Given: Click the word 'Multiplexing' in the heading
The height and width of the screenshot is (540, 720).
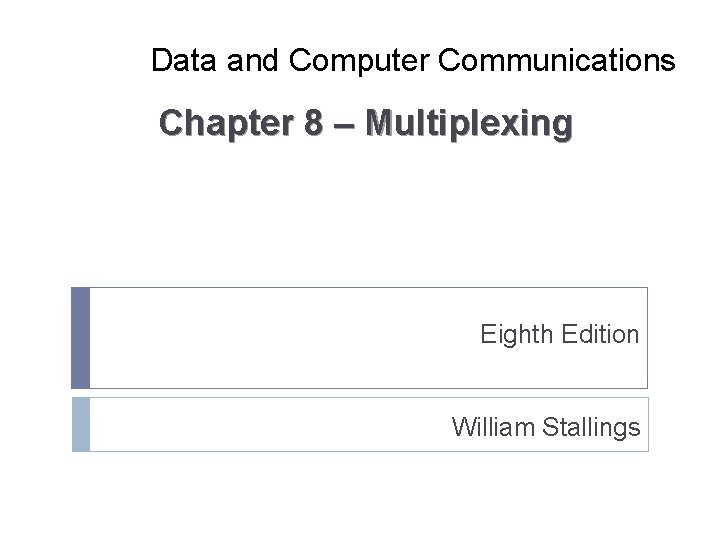Looking at the screenshot, I should point(469,124).
